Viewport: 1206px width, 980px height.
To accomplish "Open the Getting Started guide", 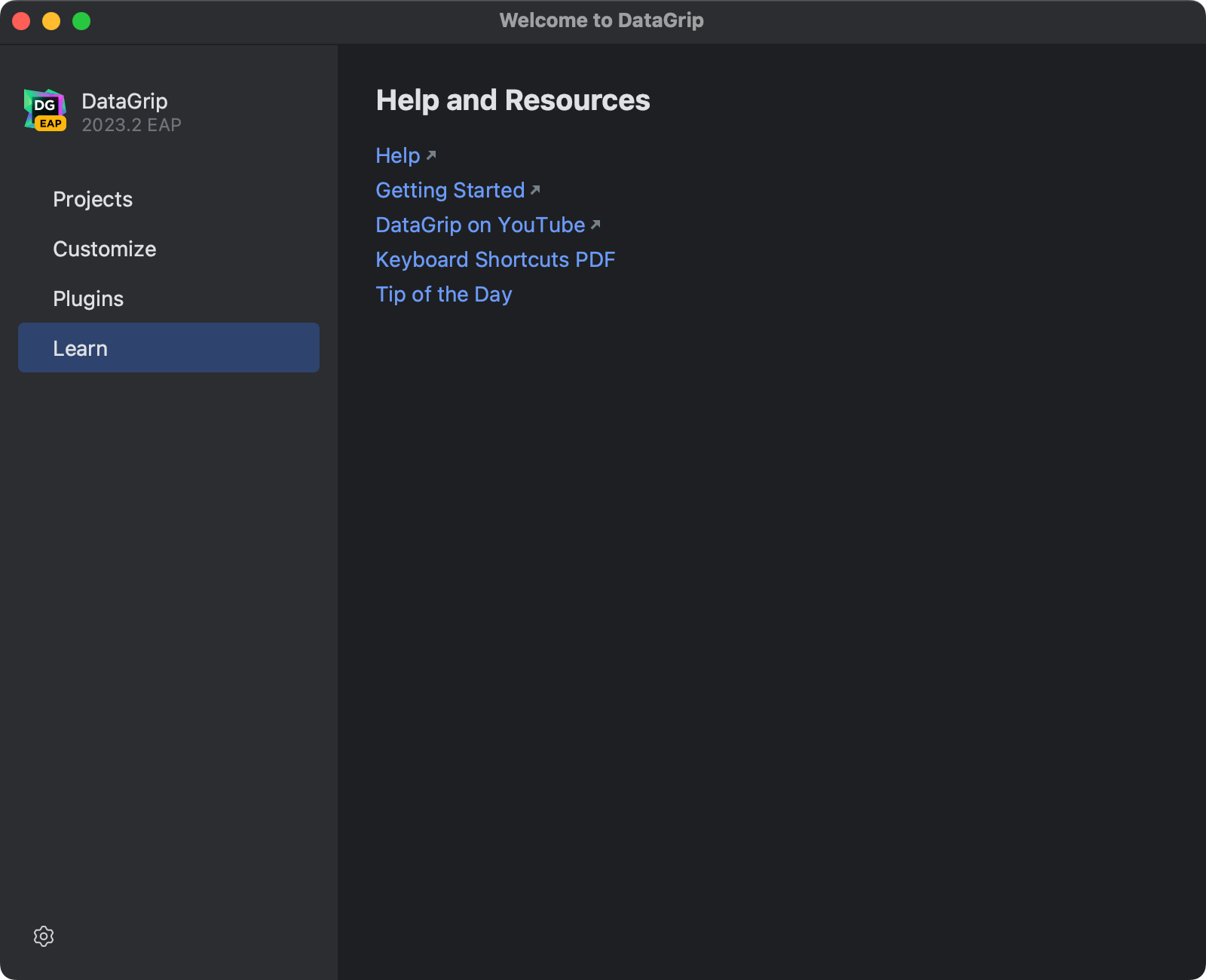I will tap(449, 190).
